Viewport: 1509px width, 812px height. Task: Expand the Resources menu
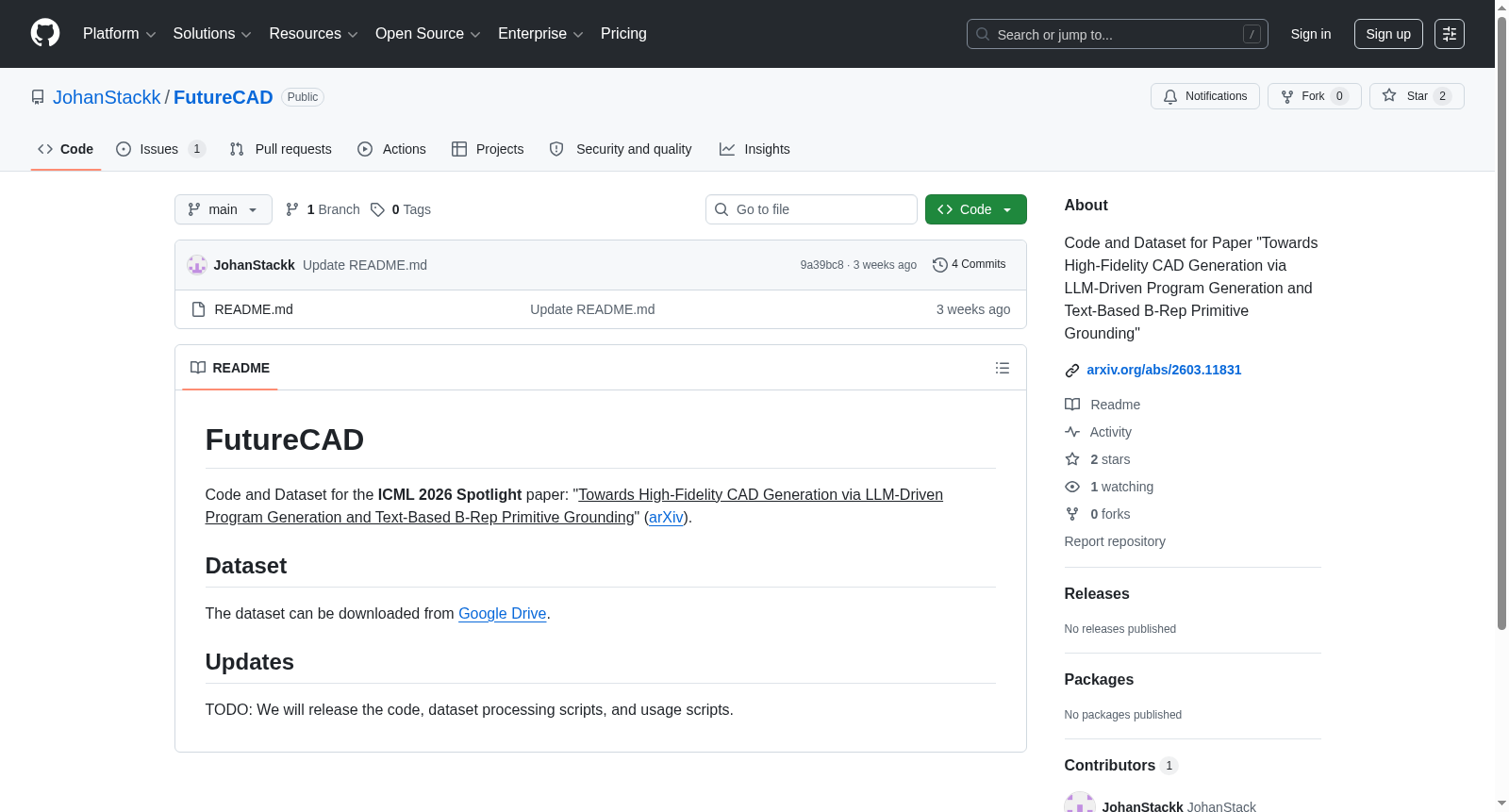[313, 34]
